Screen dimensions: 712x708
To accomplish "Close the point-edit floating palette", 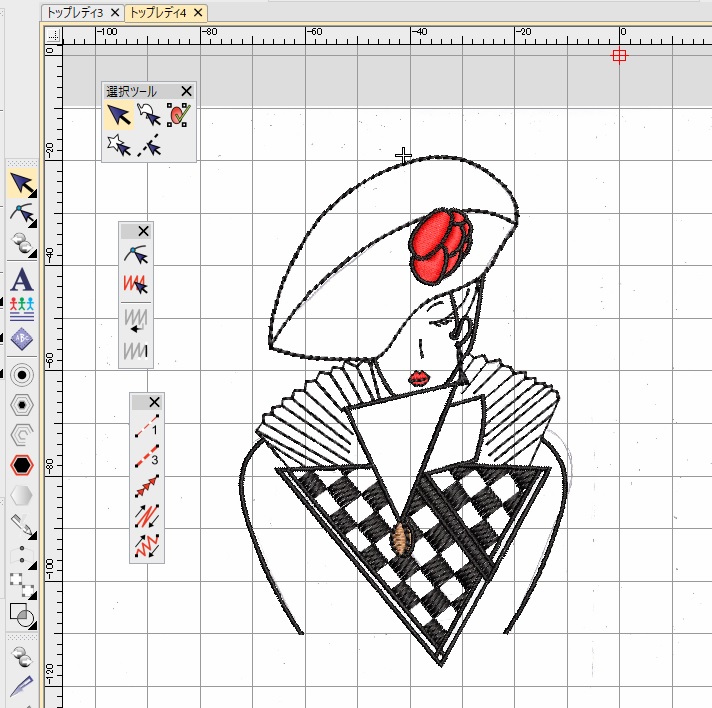I will 143,231.
